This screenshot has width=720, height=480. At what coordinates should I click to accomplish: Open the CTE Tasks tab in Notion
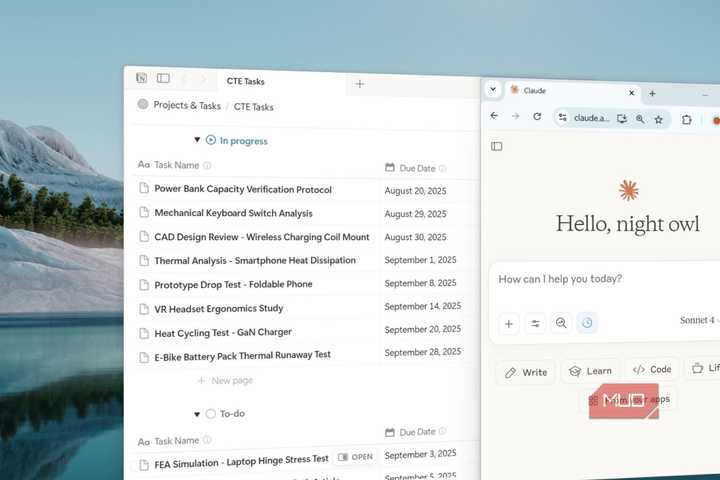245,81
